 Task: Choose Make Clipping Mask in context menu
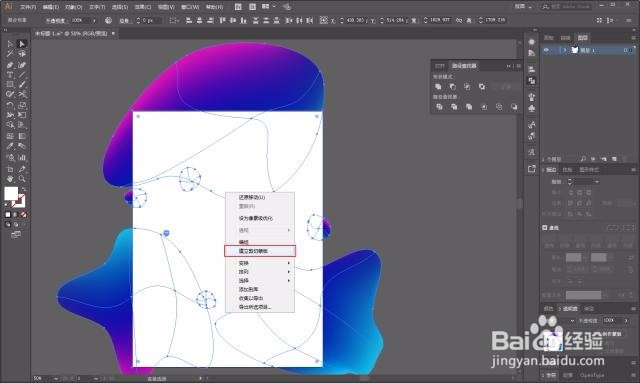click(260, 251)
